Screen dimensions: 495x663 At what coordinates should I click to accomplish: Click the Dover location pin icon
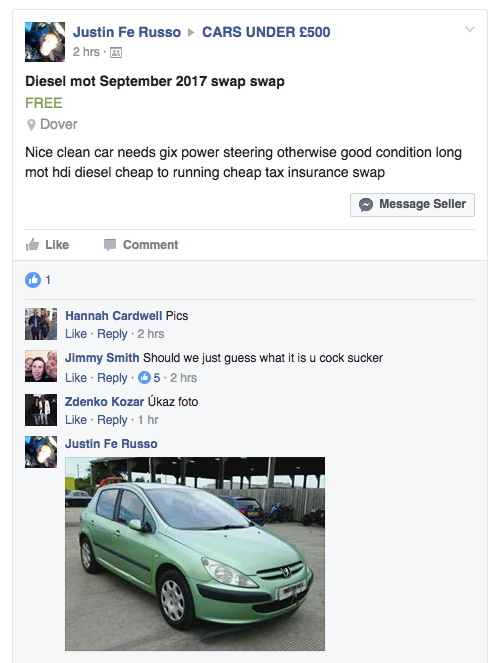pyautogui.click(x=31, y=125)
